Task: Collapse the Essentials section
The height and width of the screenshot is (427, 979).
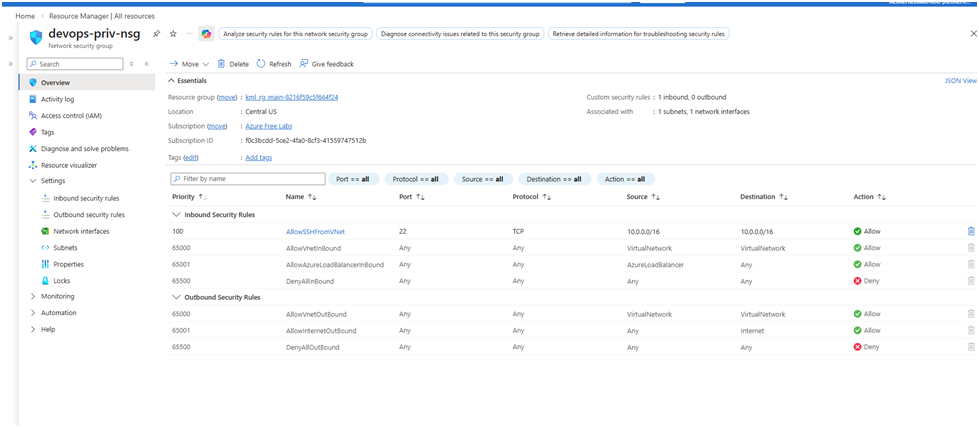Action: [x=172, y=81]
